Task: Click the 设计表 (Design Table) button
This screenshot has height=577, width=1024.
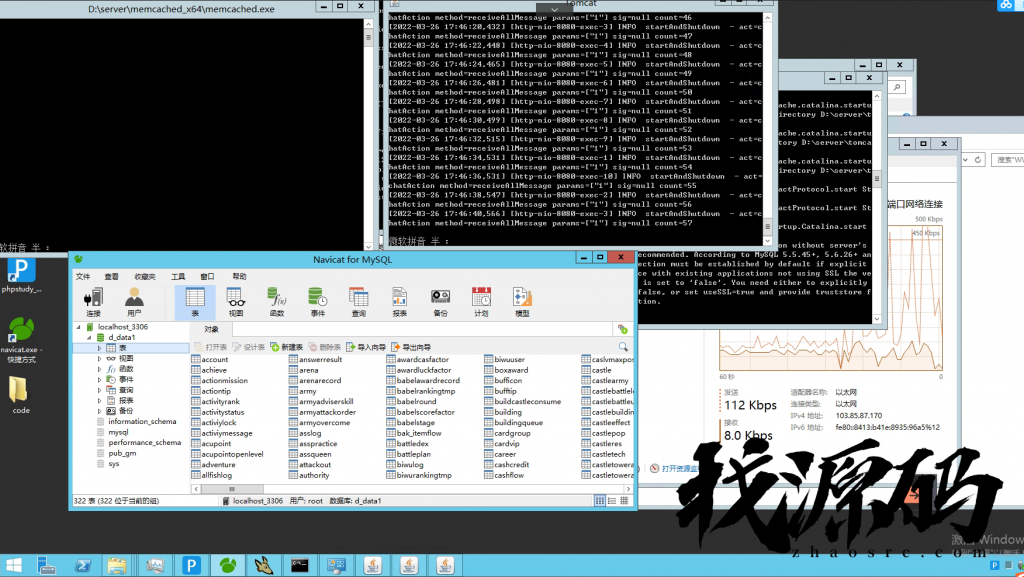Action: pyautogui.click(x=248, y=347)
